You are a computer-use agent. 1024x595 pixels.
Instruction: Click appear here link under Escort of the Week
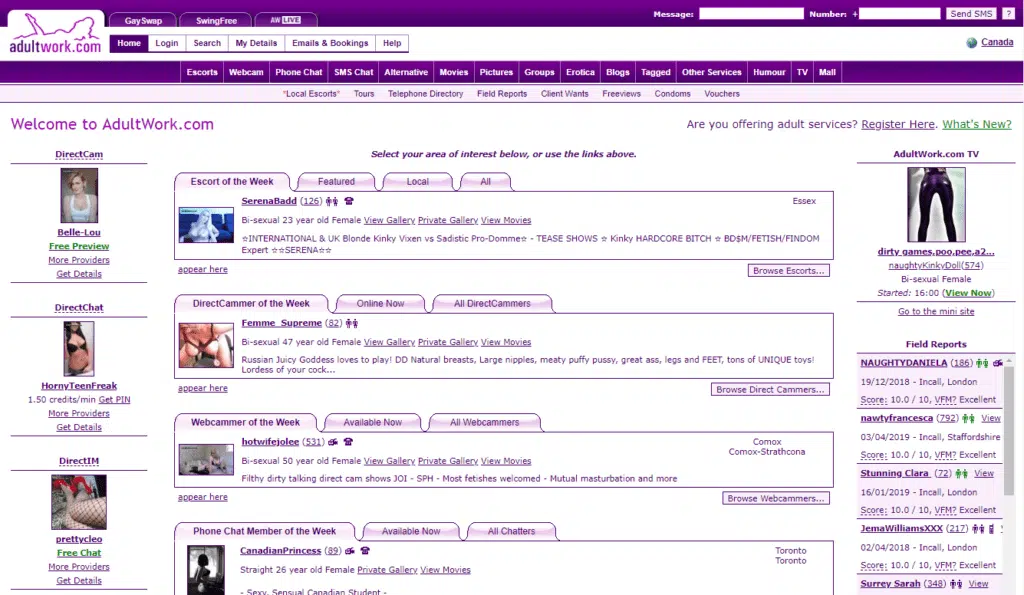202,270
